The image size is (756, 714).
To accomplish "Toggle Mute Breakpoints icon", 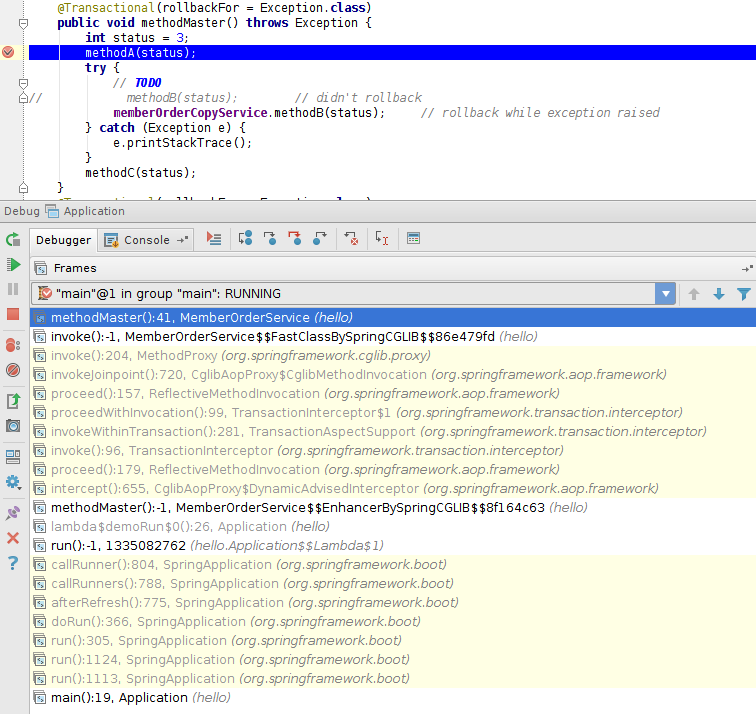I will 13,370.
